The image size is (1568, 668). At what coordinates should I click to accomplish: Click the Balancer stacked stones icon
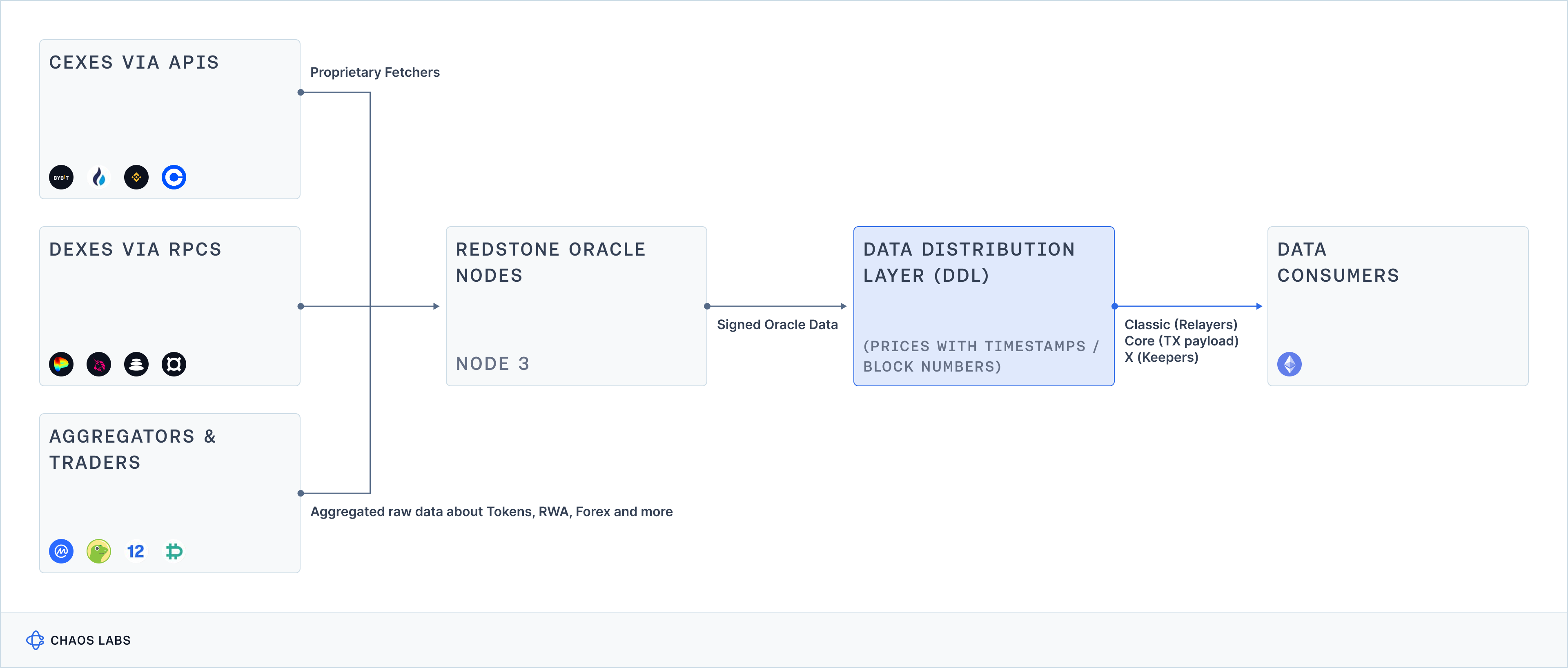point(136,364)
